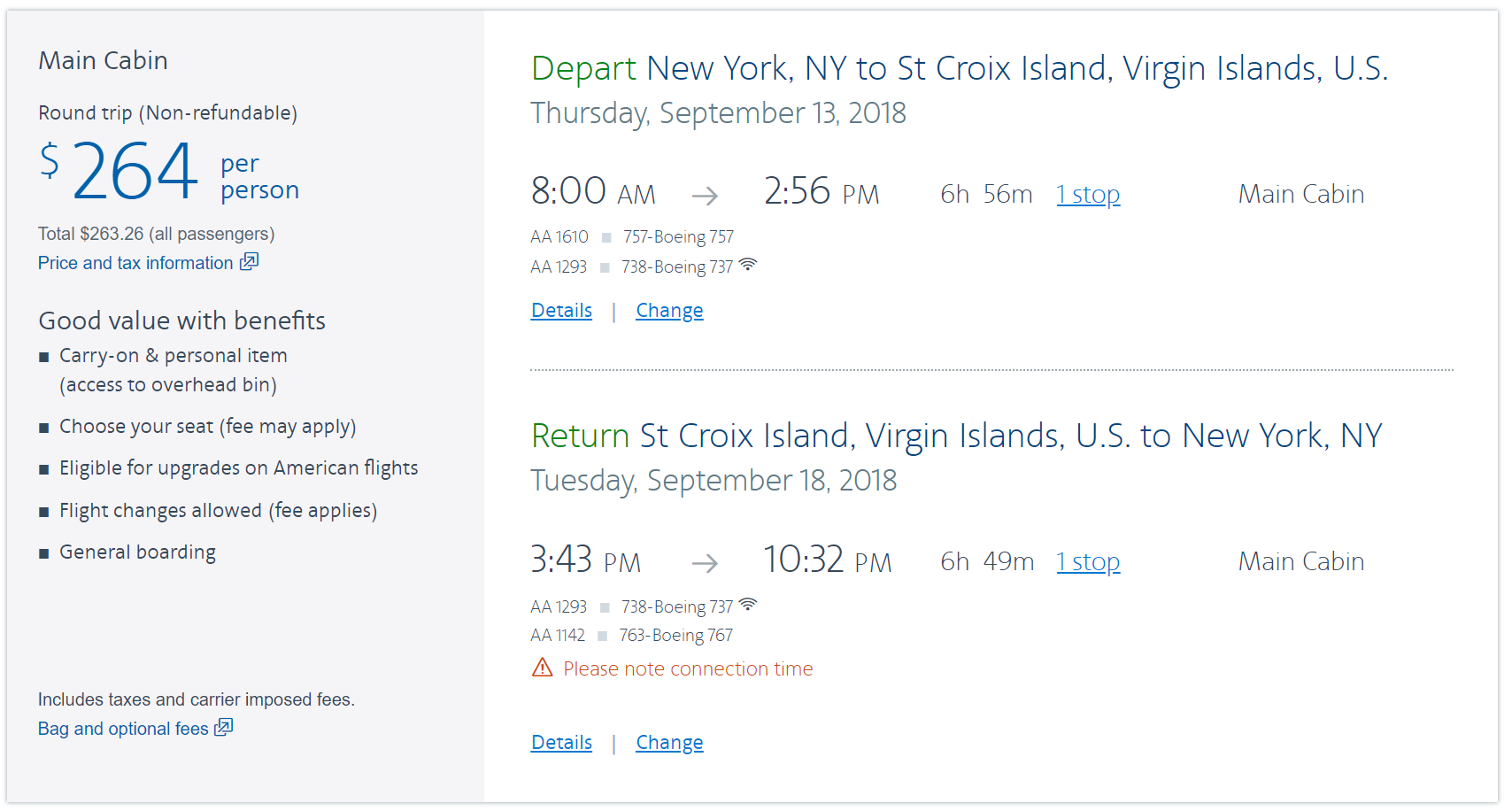View the 1 stop link for the return flight
This screenshot has width=1512, height=811.
tap(1088, 562)
